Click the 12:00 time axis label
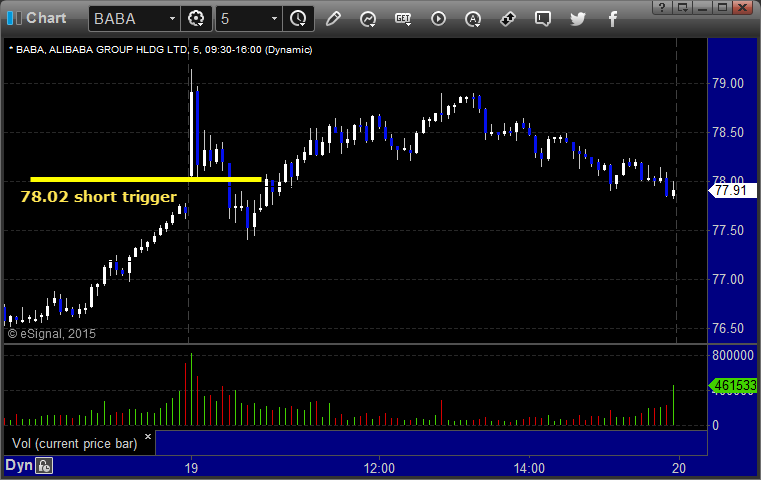 click(x=379, y=468)
